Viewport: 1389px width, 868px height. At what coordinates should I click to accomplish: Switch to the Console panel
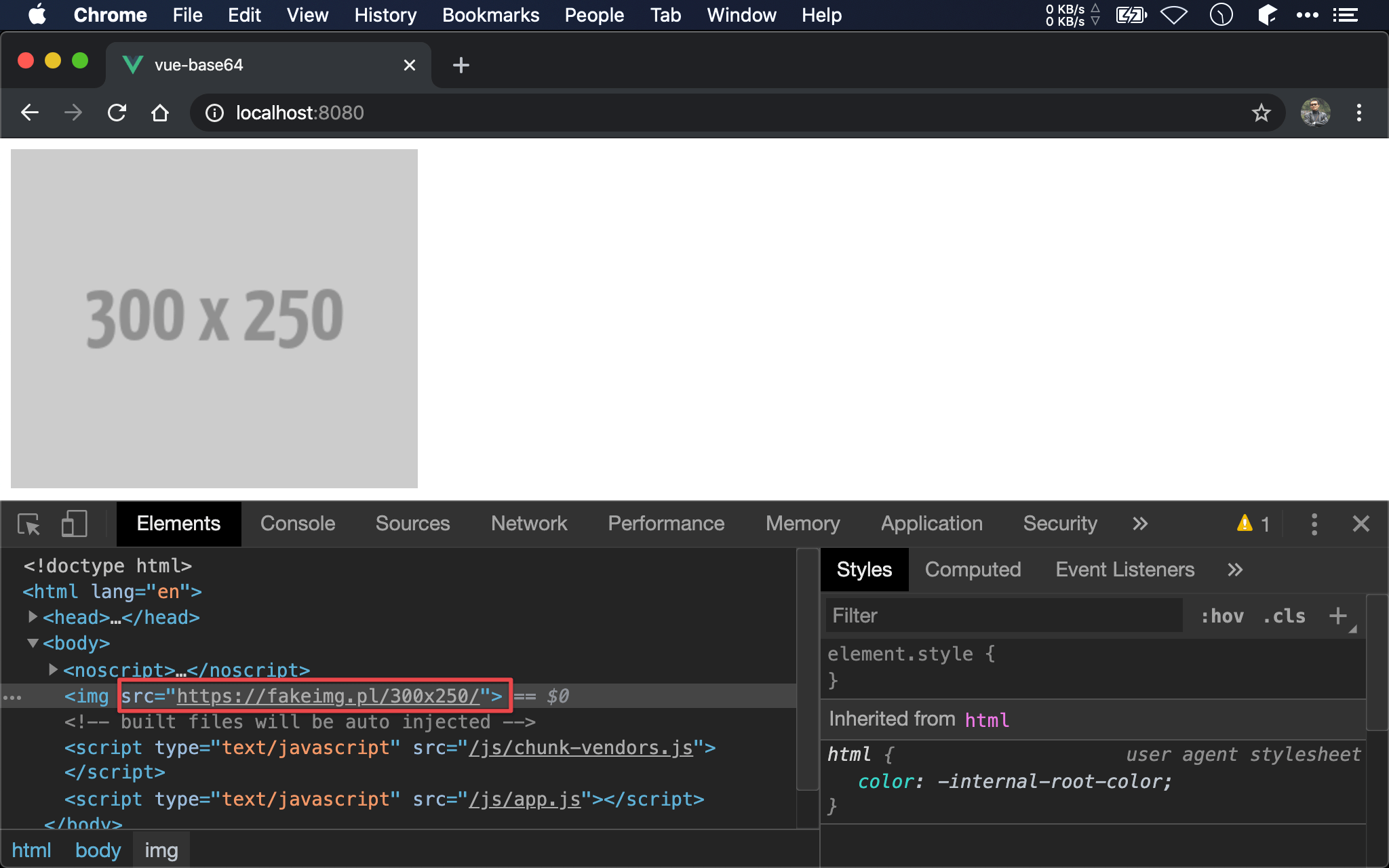[298, 524]
